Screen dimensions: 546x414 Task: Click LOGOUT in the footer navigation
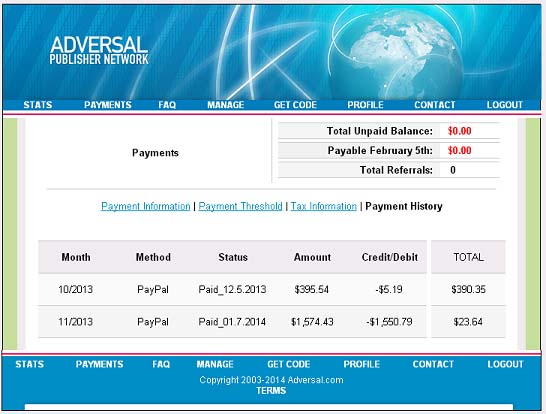point(505,364)
